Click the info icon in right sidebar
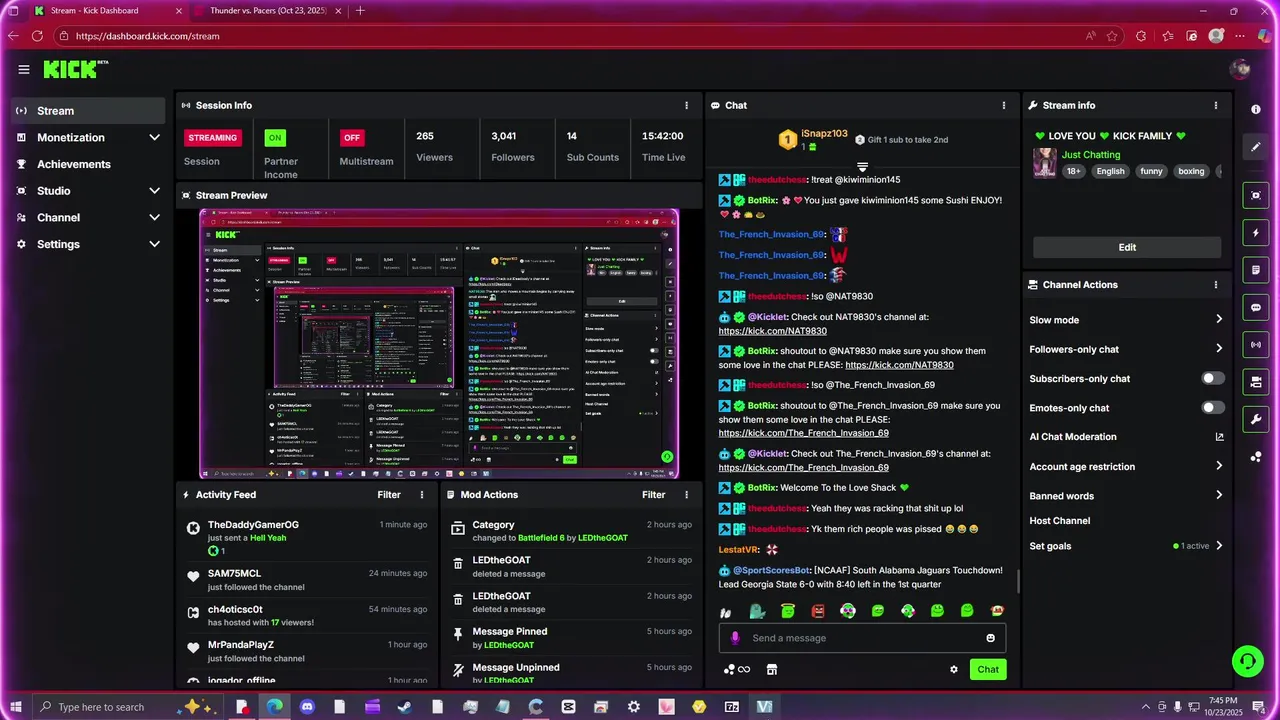Screen dimensions: 1280x720 [1256, 109]
